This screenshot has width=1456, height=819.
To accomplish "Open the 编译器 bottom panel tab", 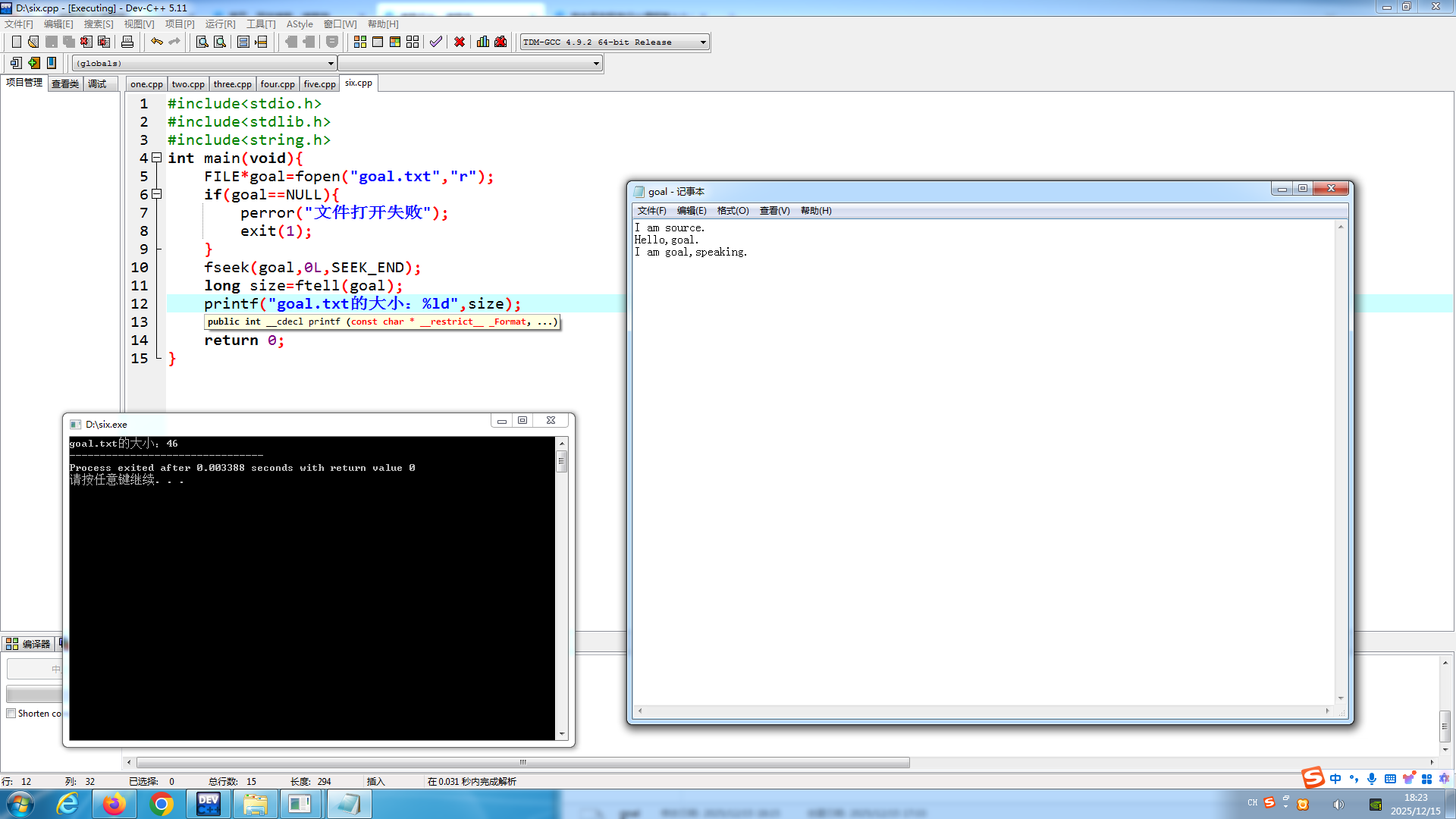I will coord(29,644).
